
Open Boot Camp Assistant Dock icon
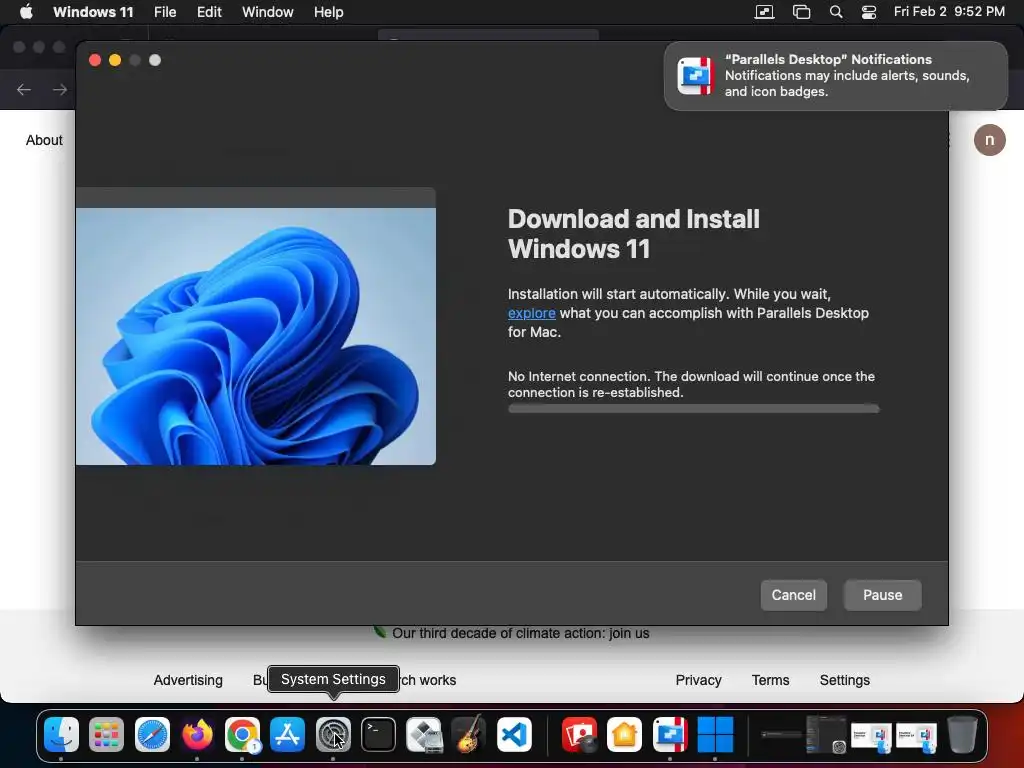(423, 734)
